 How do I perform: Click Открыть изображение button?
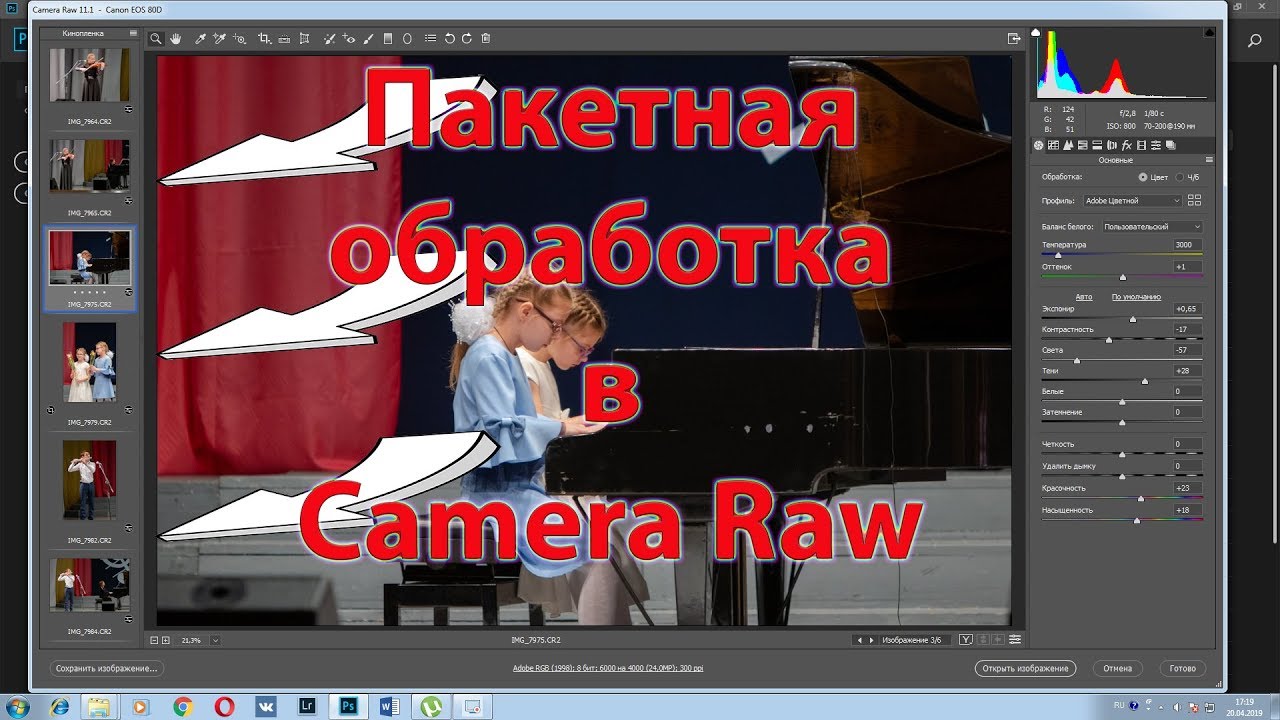[1024, 668]
